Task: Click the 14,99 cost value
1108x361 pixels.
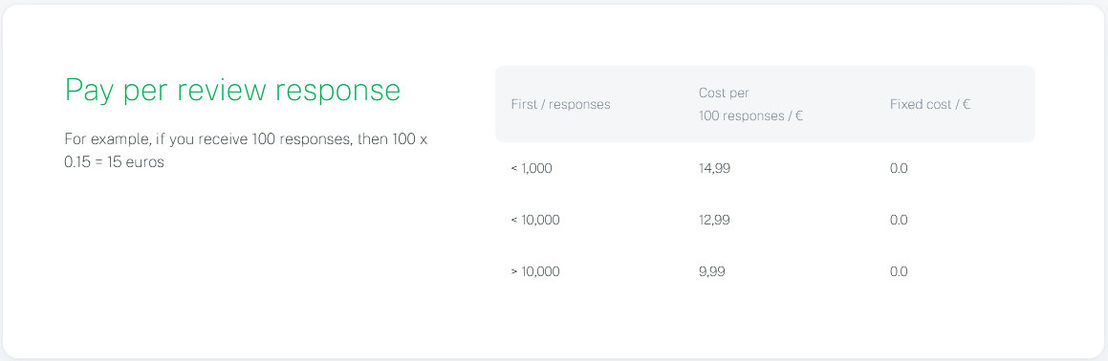Action: (x=714, y=169)
